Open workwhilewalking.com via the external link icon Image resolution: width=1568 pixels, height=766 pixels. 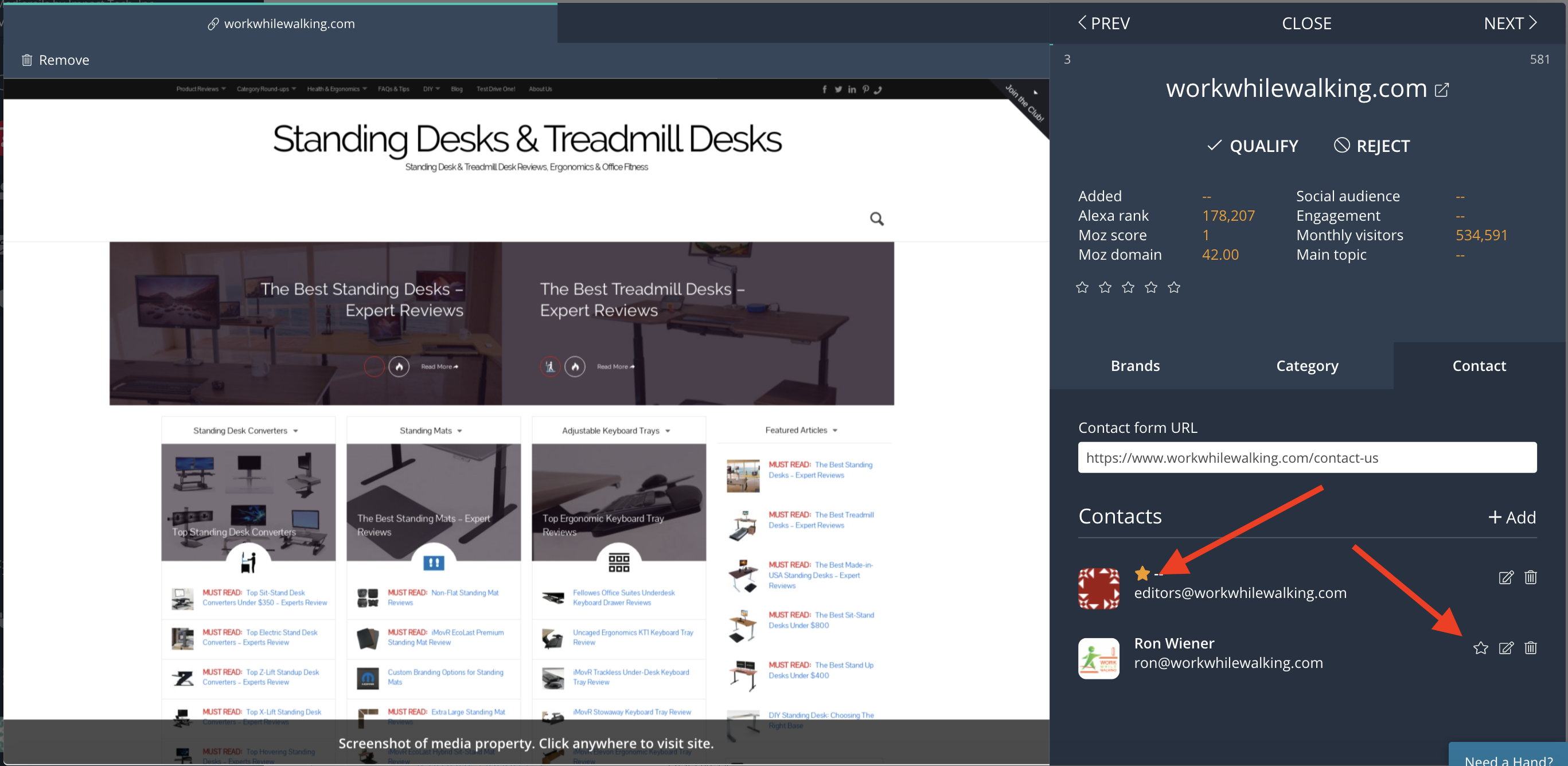click(x=1442, y=89)
